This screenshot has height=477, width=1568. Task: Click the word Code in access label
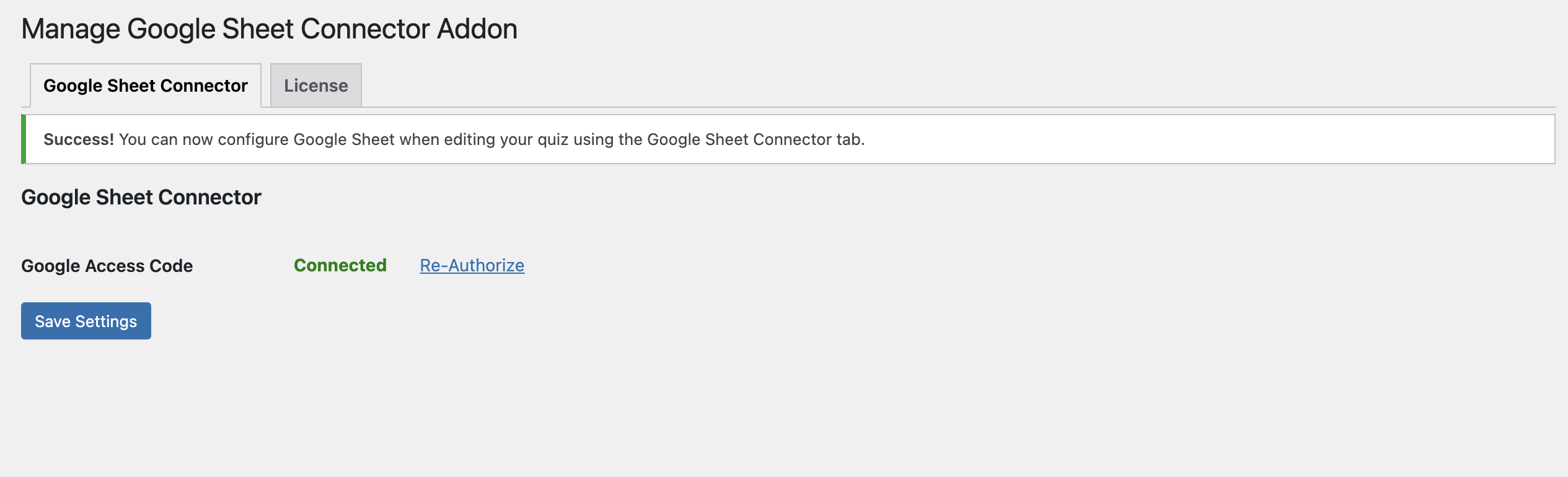171,266
